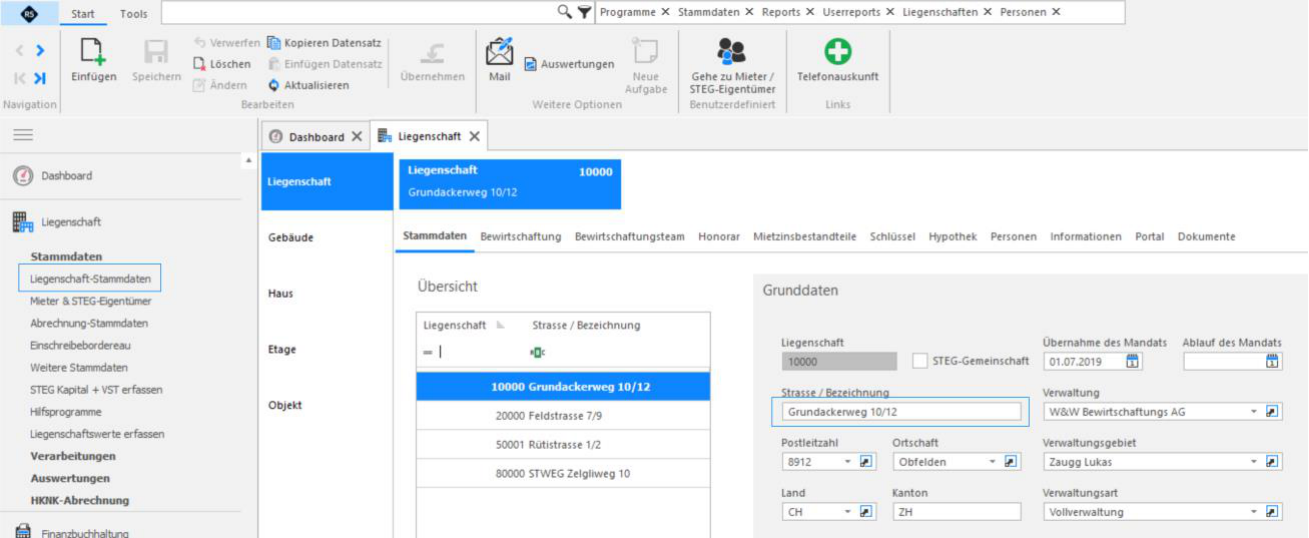The image size is (1309, 538).
Task: Click Gehe zu Mieter / STEG-Eigentümer icon
Action: point(732,52)
